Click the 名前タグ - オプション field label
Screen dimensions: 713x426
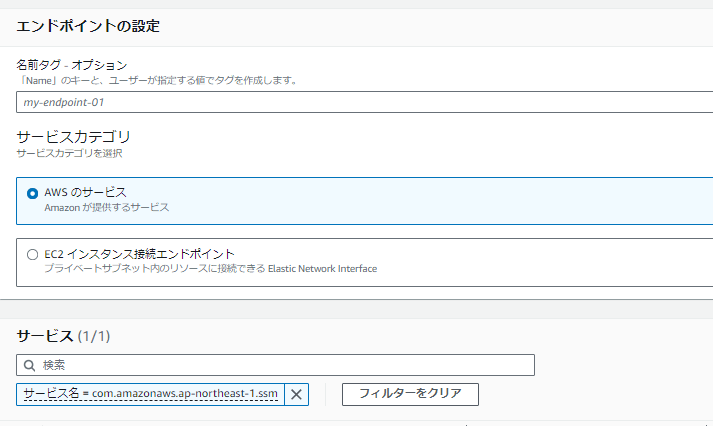[x=72, y=65]
